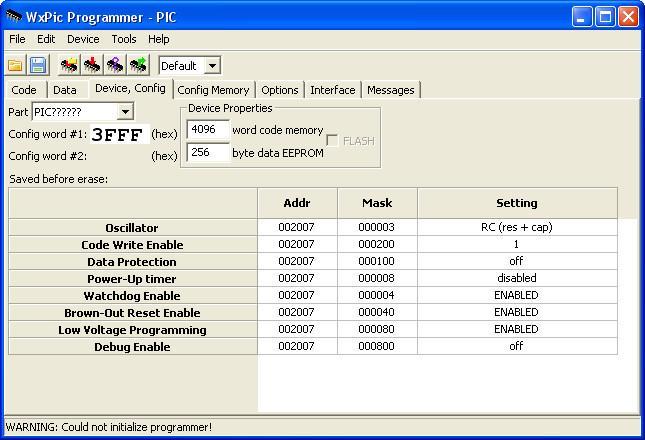Screen dimensions: 645x440
Task: Click the Debug Enable row address 002007
Action: 297,346
